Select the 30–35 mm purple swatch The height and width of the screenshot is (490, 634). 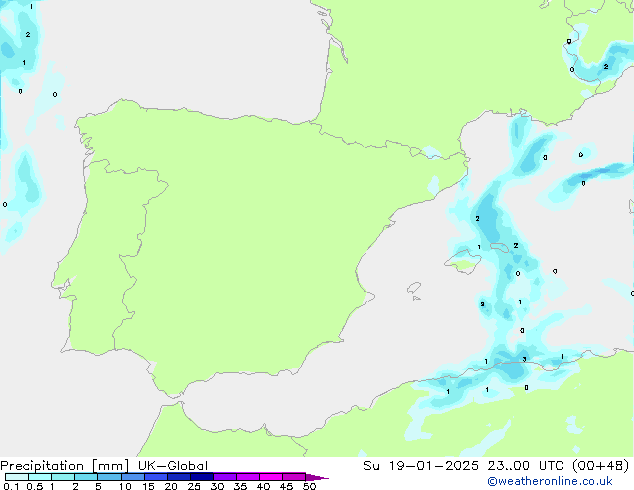(x=224, y=477)
